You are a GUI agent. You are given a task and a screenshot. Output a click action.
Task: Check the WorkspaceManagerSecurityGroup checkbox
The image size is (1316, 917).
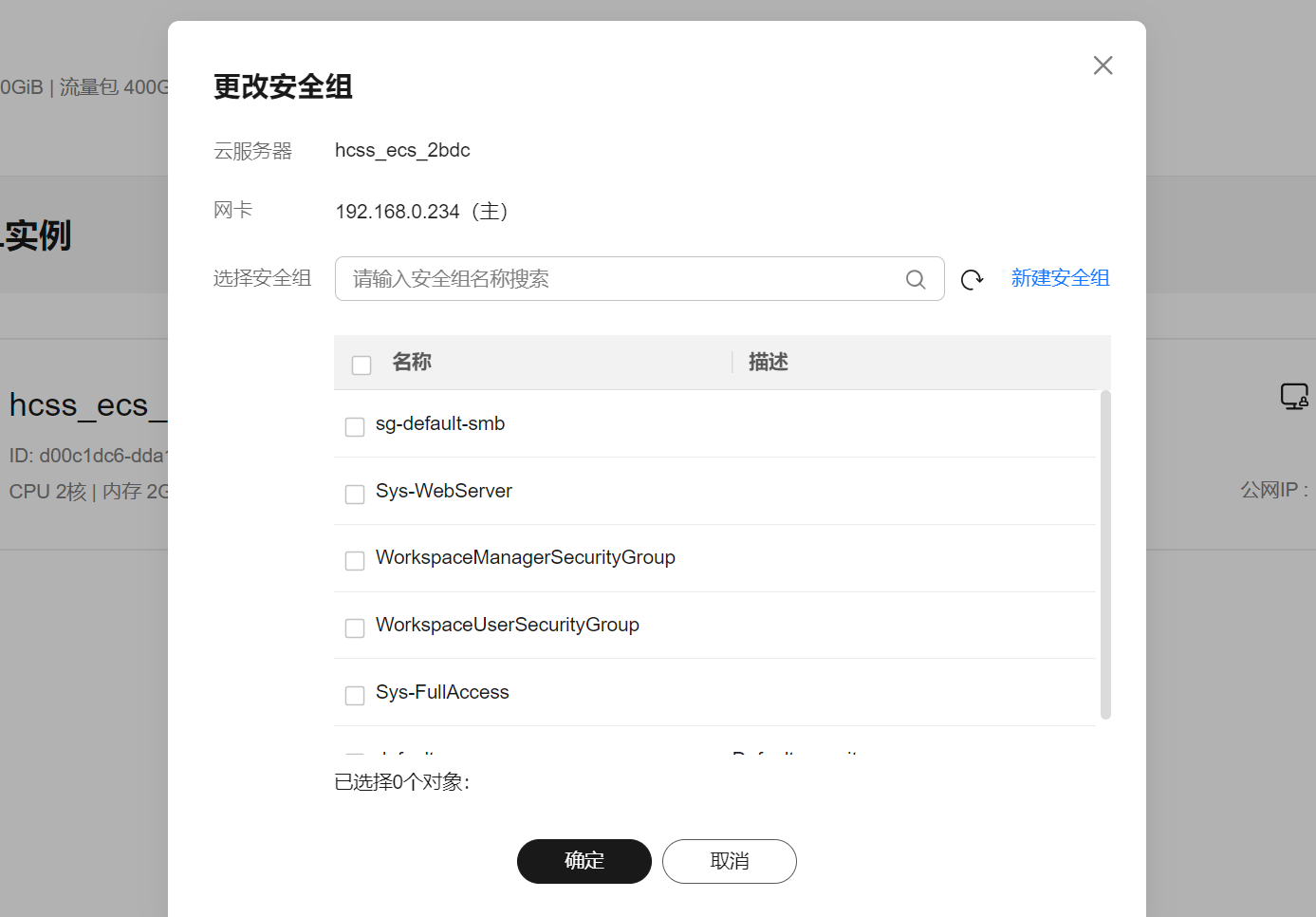click(355, 561)
